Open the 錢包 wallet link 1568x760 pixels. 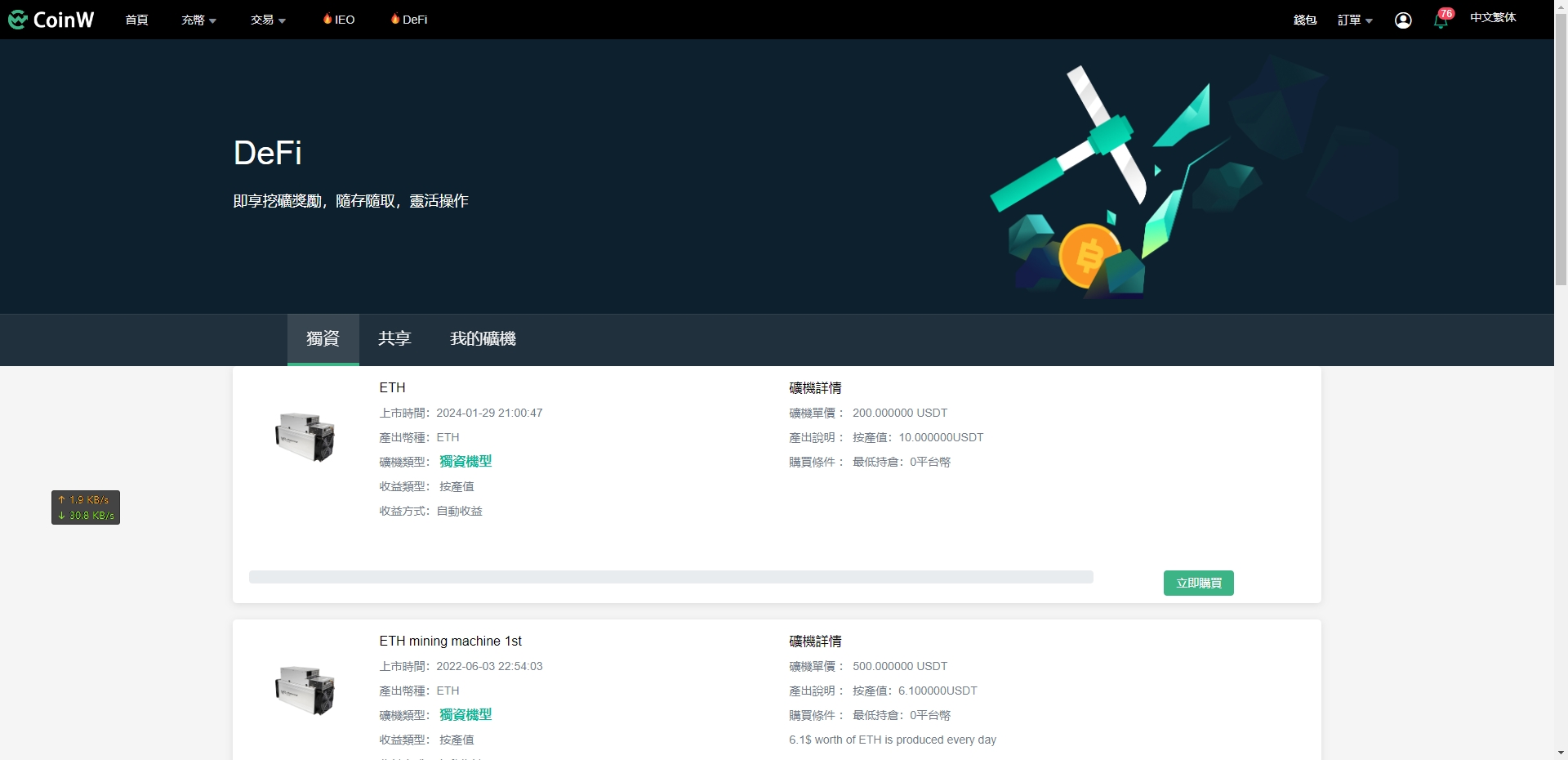pyautogui.click(x=1304, y=20)
